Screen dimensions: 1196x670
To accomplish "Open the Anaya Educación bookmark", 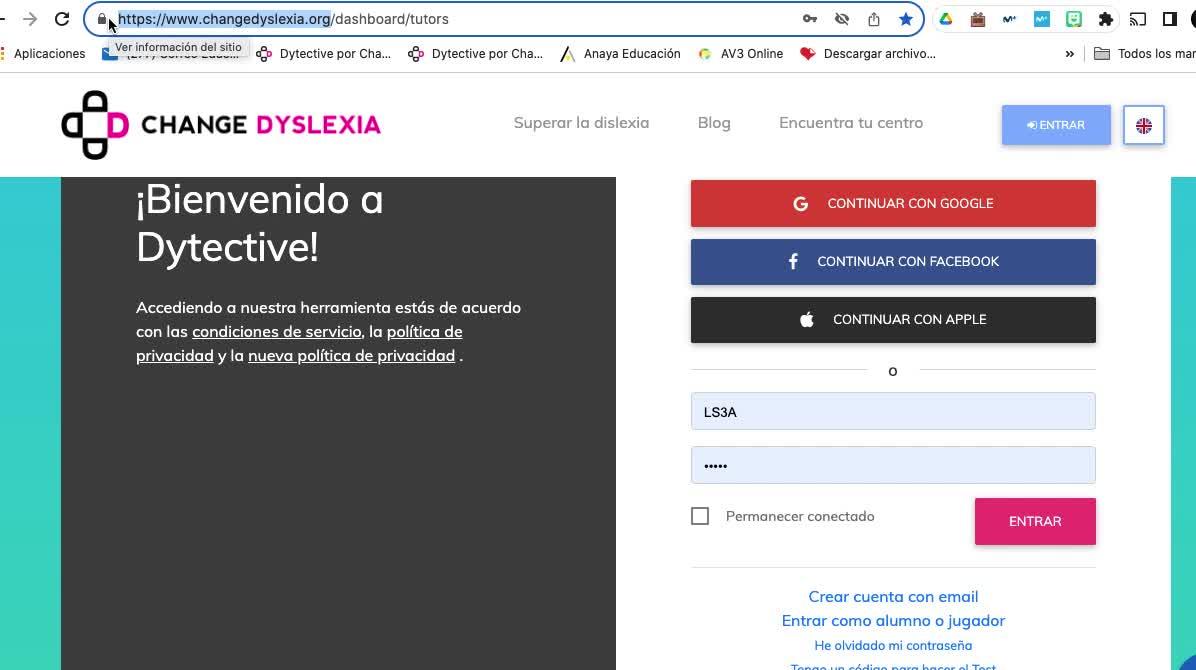I will 620,53.
